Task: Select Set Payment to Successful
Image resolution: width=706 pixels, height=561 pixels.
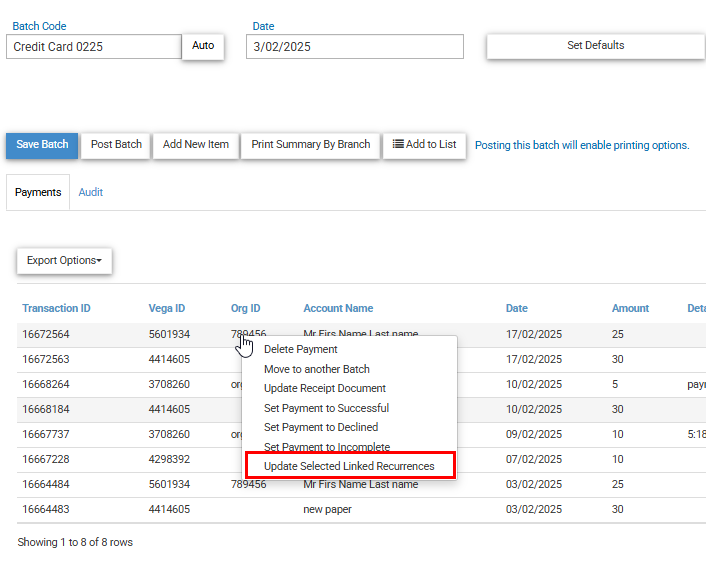Action: (x=326, y=408)
